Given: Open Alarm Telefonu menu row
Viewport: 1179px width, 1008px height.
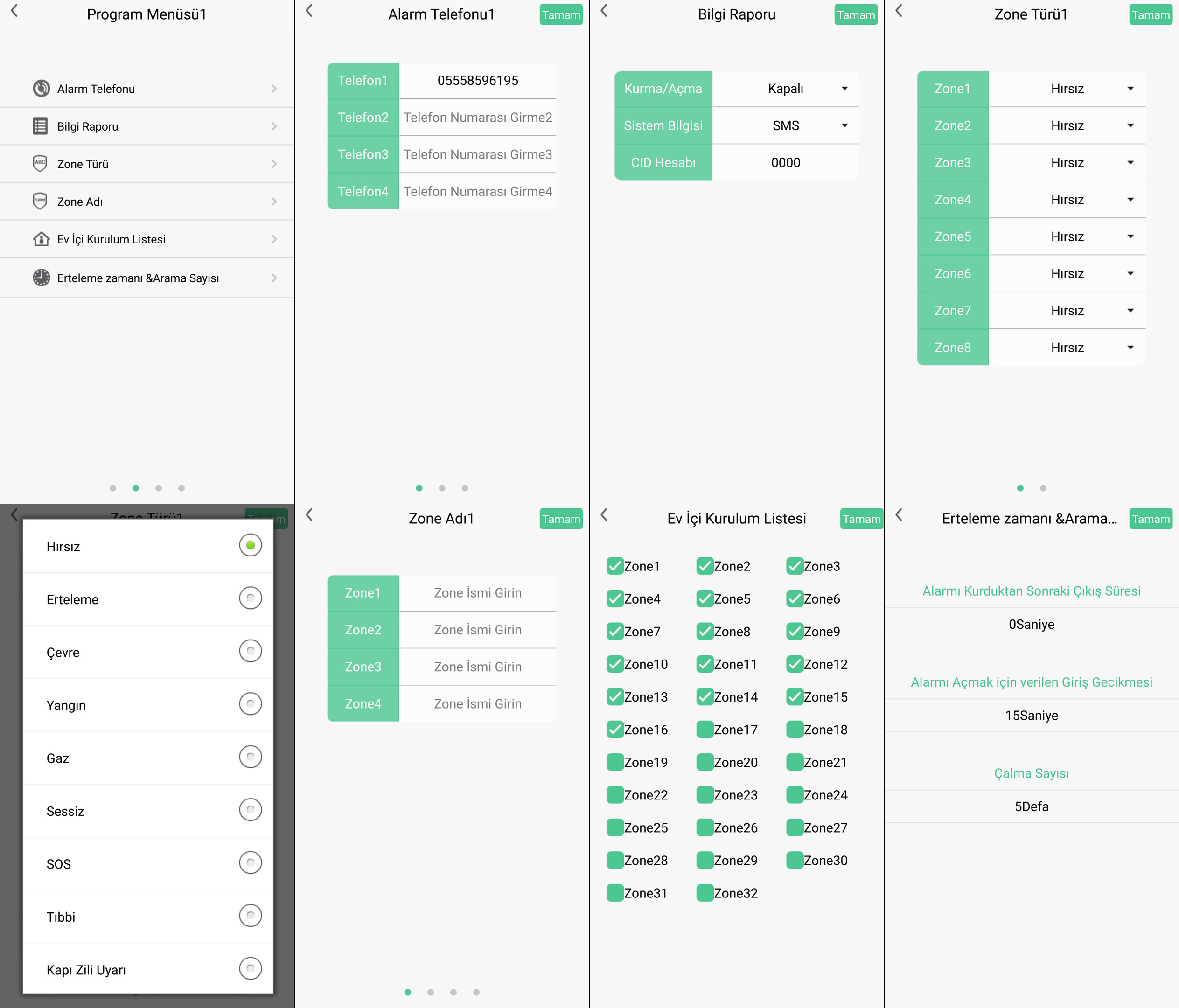Looking at the screenshot, I should [147, 89].
